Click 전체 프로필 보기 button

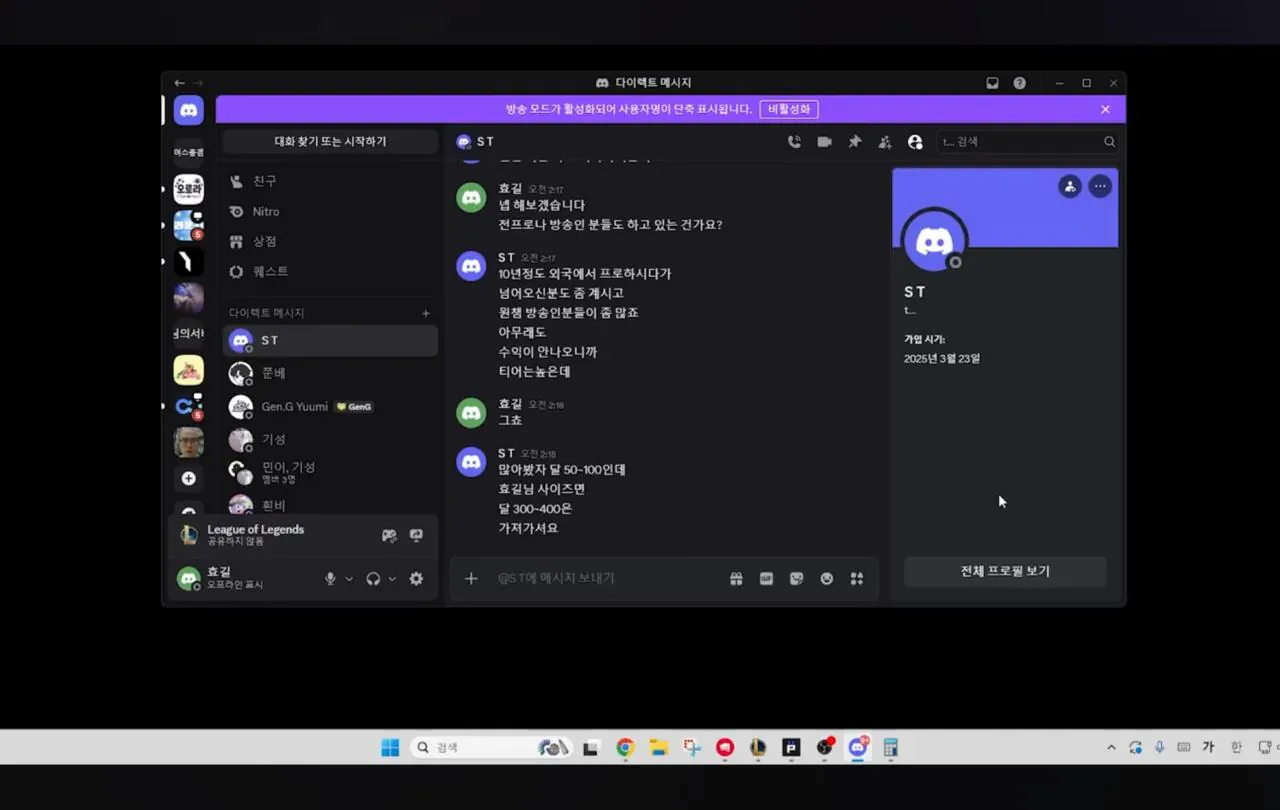(1005, 571)
